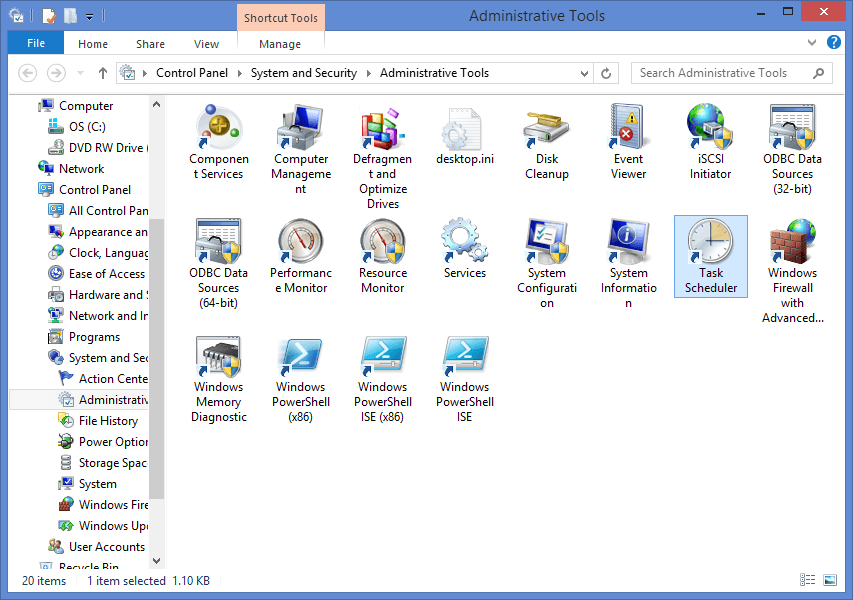Select Windows PowerShell ISE (x86)
Viewport: 853px width, 600px height.
383,379
